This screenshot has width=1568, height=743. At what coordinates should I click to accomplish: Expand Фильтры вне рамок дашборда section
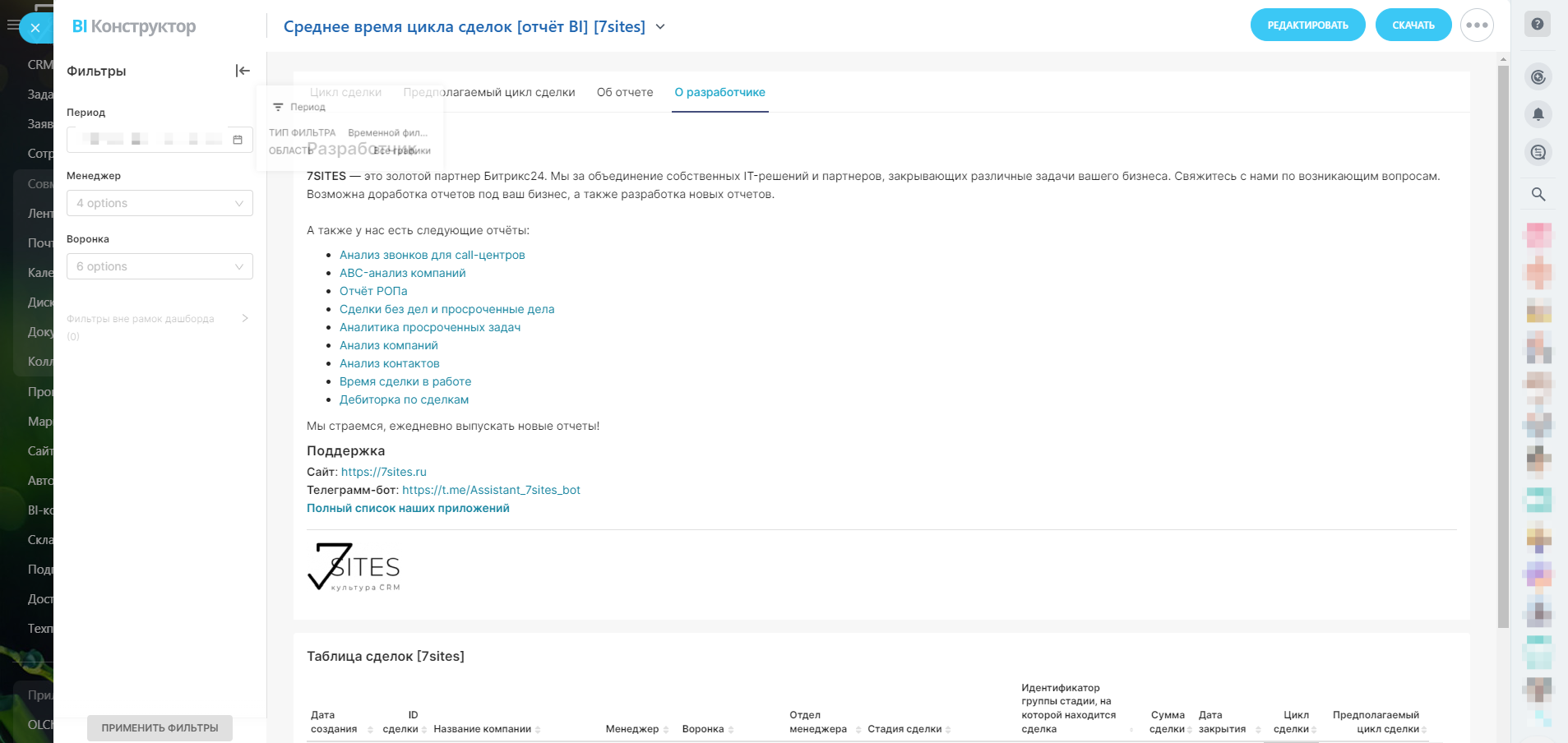[245, 319]
